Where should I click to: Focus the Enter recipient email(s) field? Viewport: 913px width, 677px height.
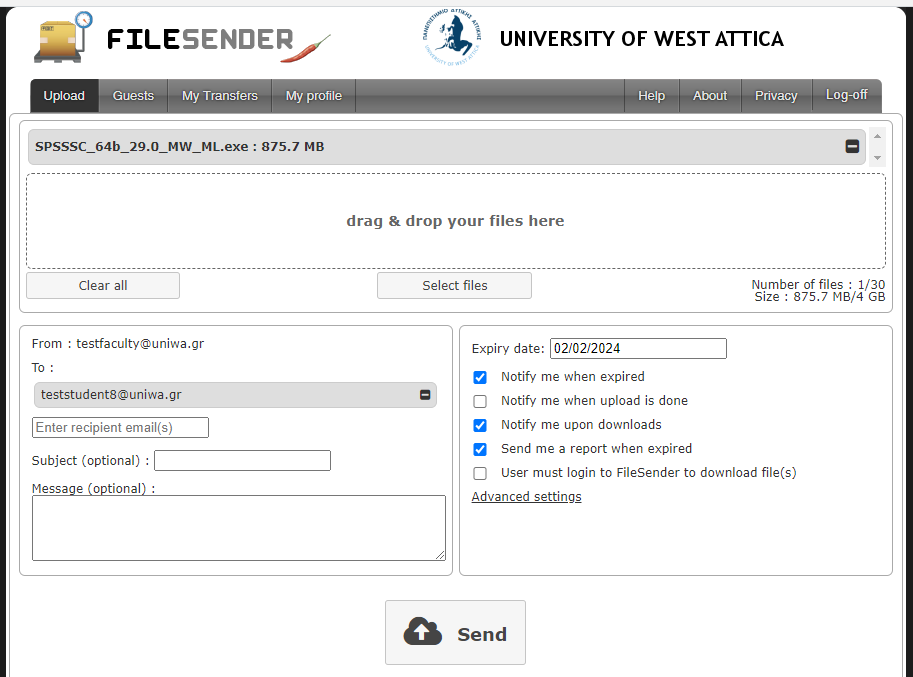tap(120, 428)
